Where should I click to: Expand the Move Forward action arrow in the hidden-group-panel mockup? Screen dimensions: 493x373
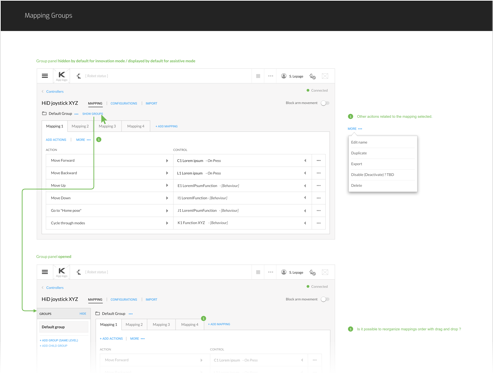pos(167,161)
